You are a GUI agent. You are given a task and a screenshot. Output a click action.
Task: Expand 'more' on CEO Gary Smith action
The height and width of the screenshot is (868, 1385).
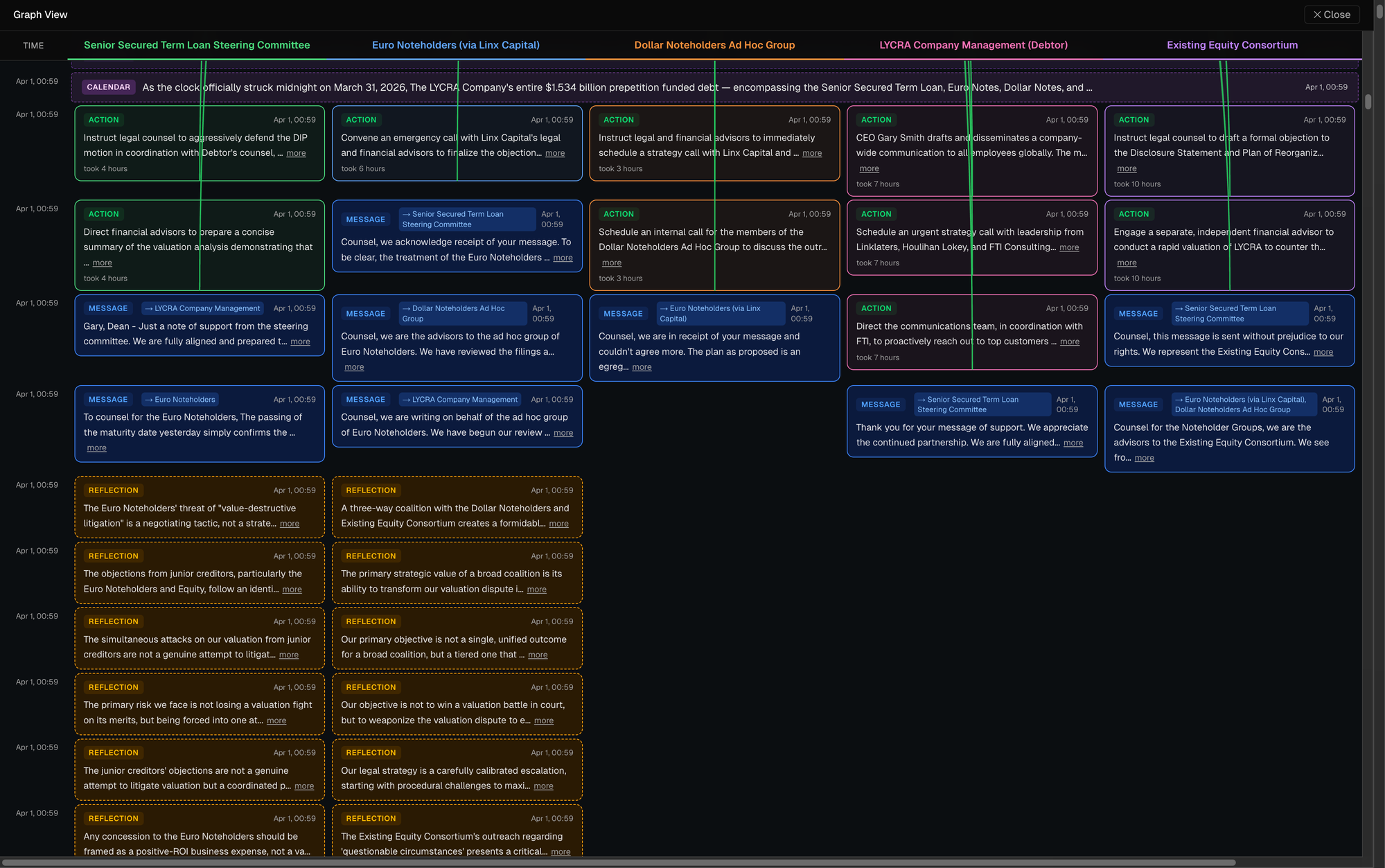pyautogui.click(x=869, y=169)
